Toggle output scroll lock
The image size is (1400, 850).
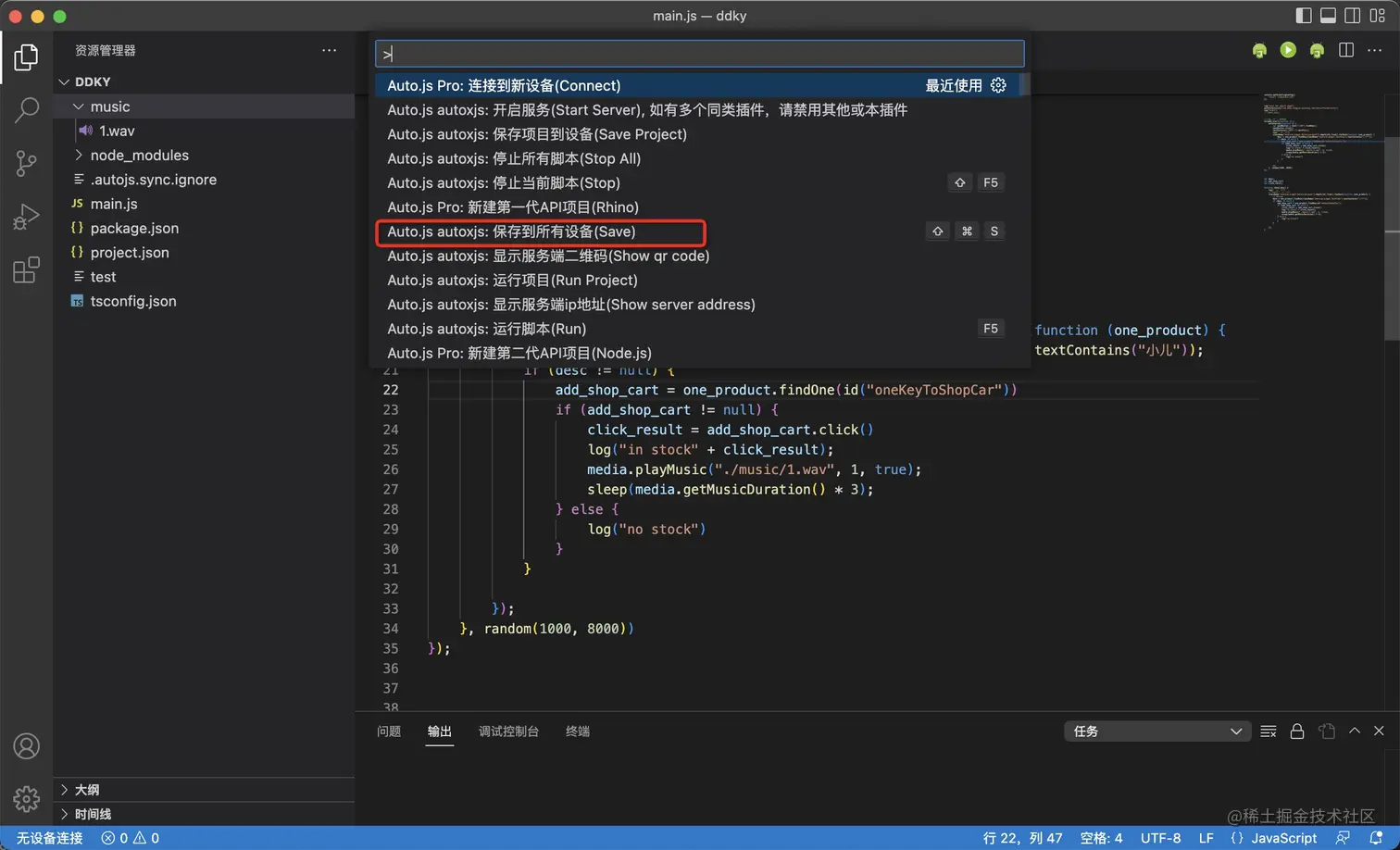click(x=1297, y=731)
